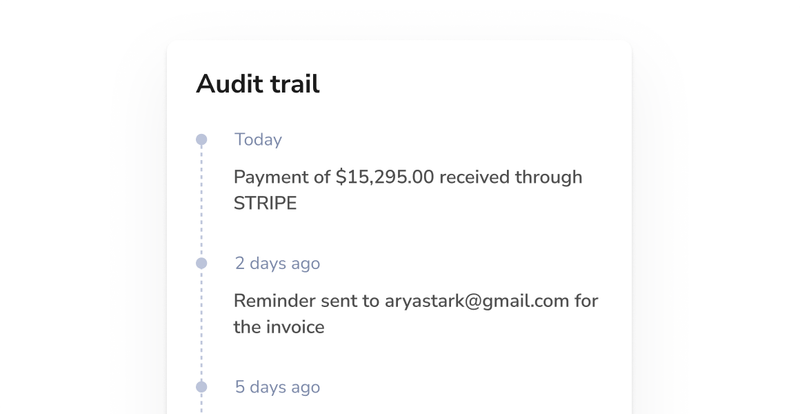The width and height of the screenshot is (800, 414).
Task: Click dashed line between Today and 2 days ago
Action: (201, 202)
